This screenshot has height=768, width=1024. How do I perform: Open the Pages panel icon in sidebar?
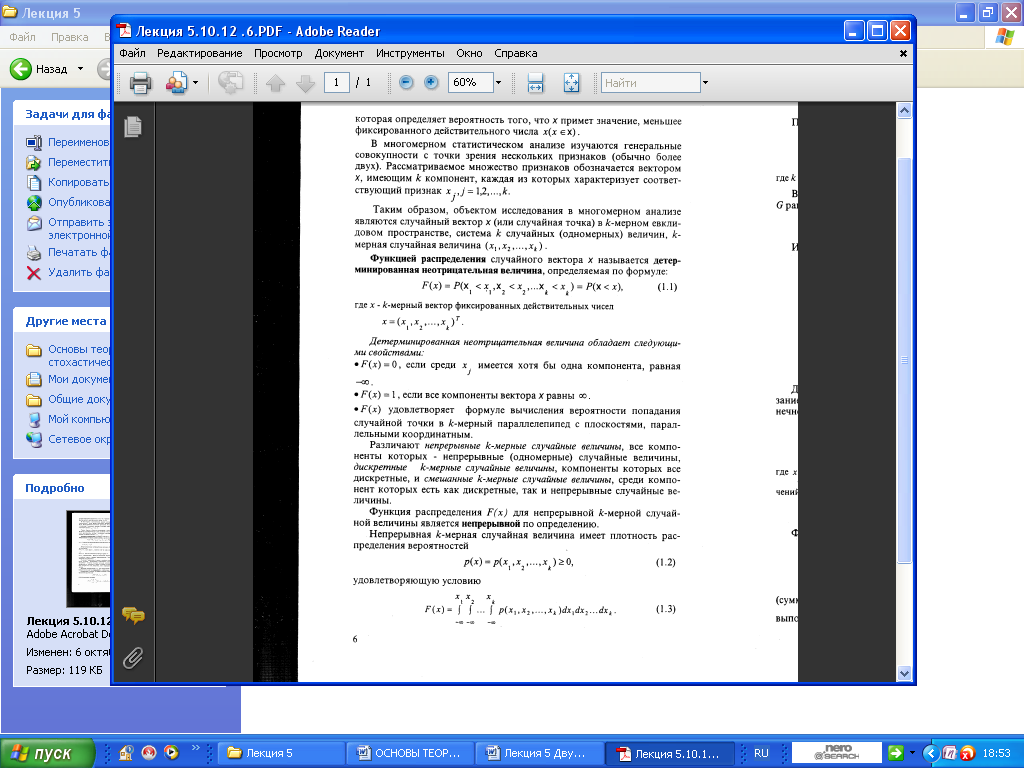pyautogui.click(x=133, y=127)
